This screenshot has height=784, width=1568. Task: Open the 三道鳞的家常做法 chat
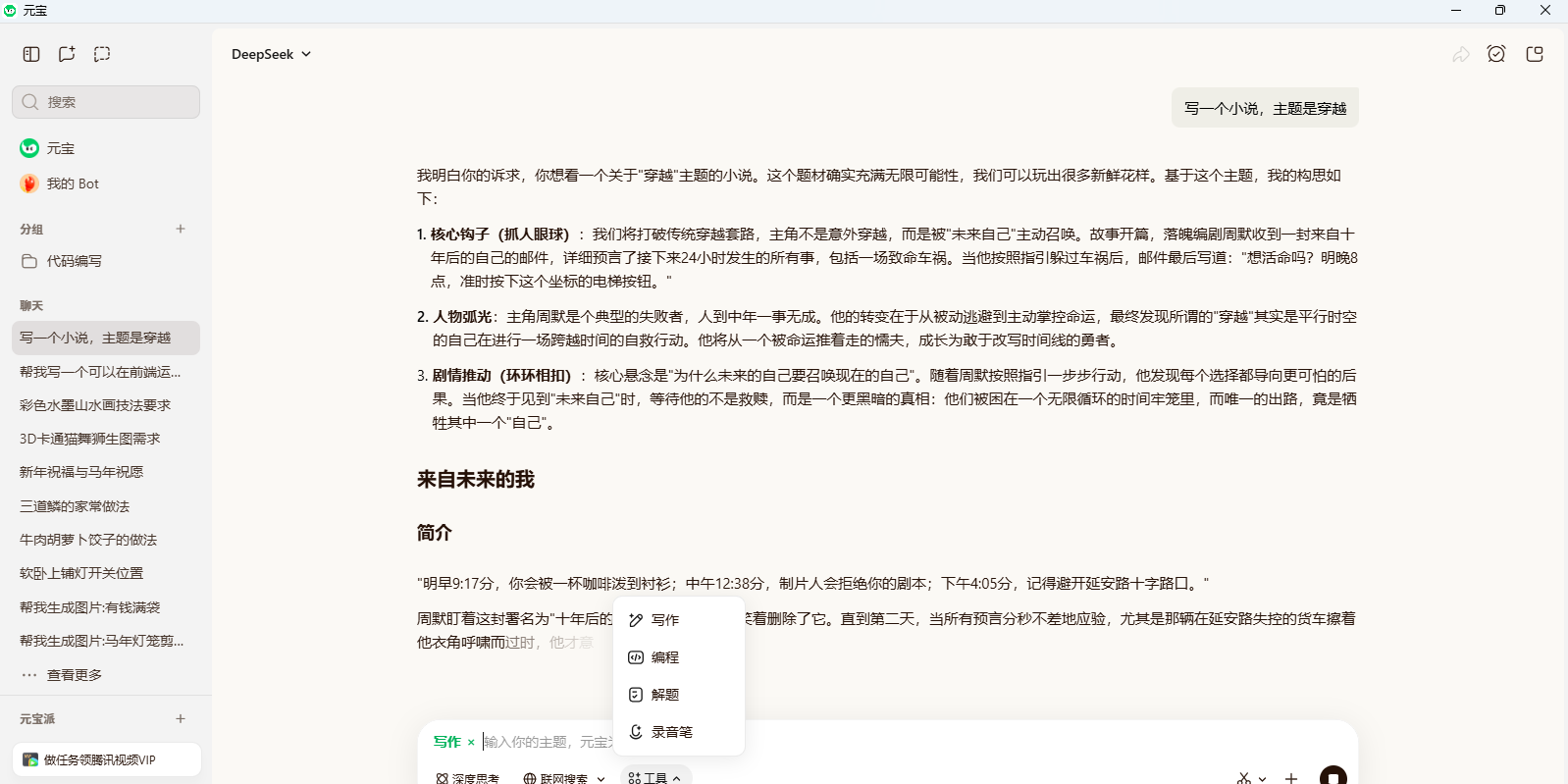(75, 506)
